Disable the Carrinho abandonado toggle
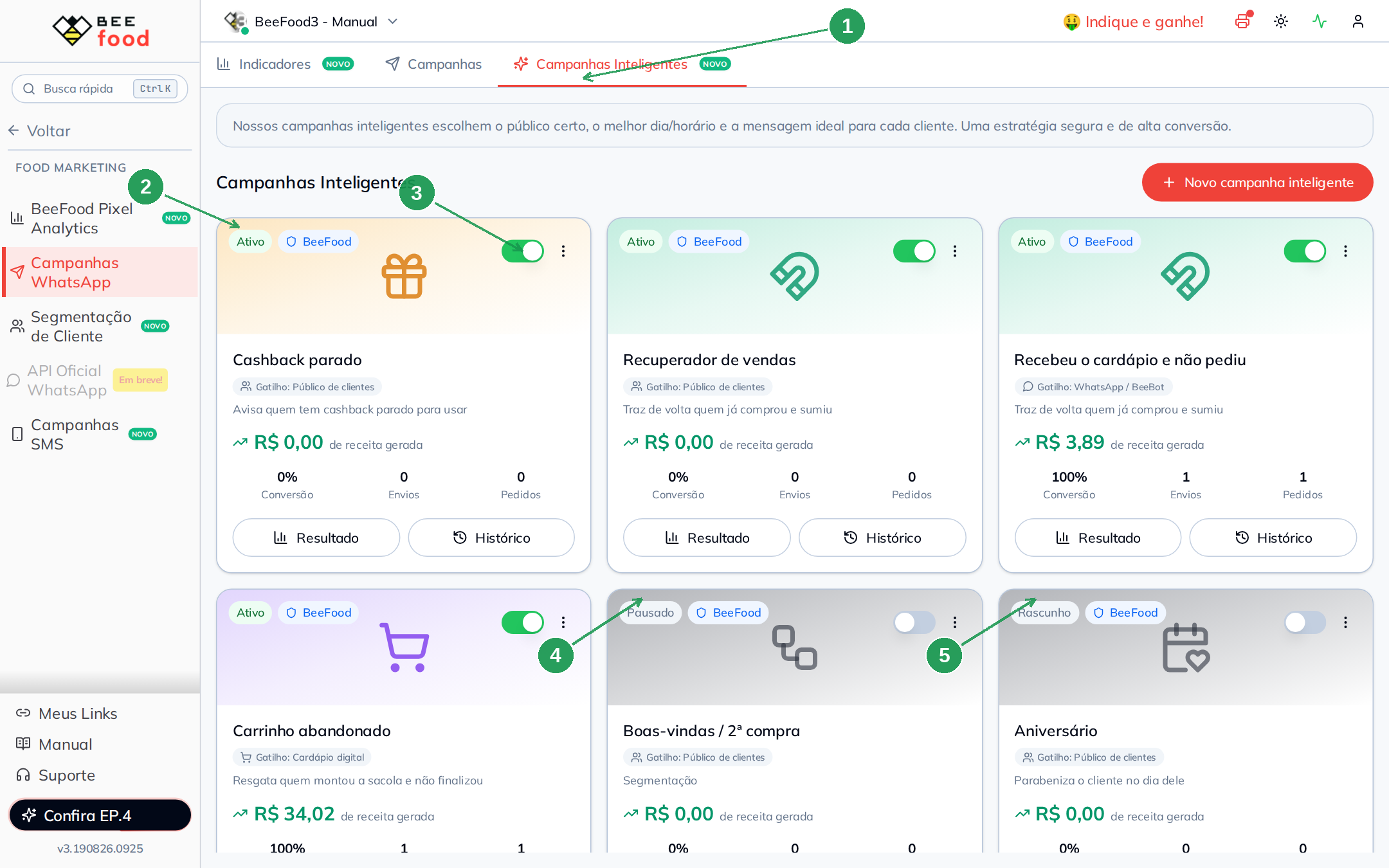Image resolution: width=1389 pixels, height=868 pixels. pos(523,622)
